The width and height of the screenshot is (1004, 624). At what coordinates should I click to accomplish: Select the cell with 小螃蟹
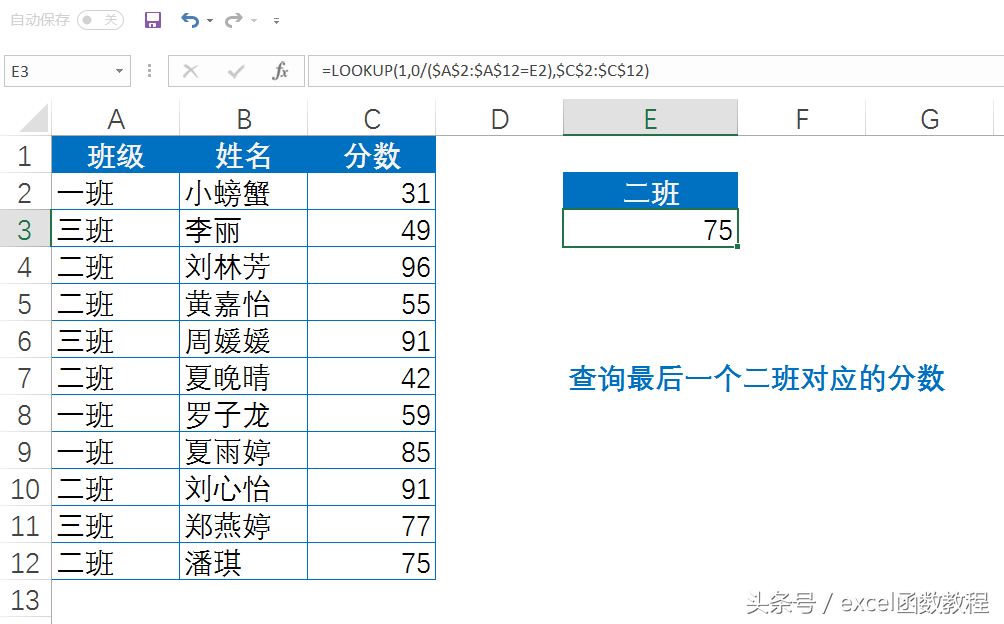click(244, 192)
